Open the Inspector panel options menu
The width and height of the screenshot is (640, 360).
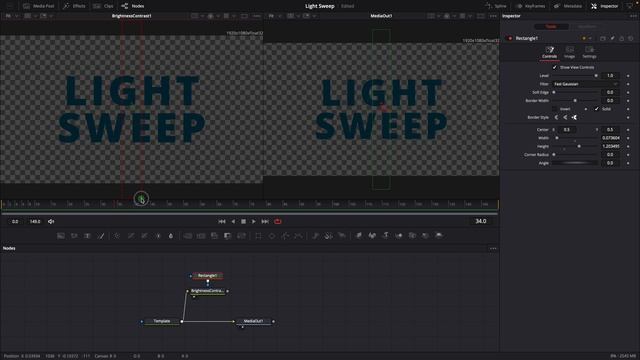633,16
